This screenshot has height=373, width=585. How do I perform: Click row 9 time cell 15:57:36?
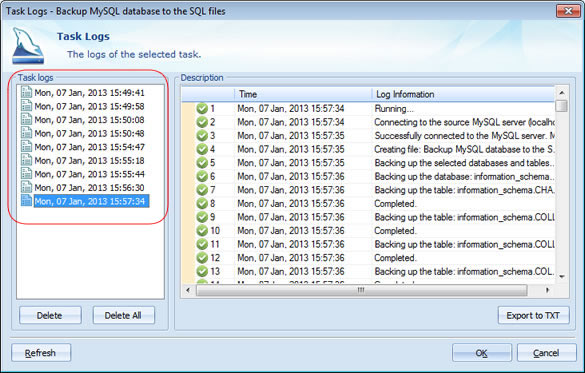(x=291, y=217)
